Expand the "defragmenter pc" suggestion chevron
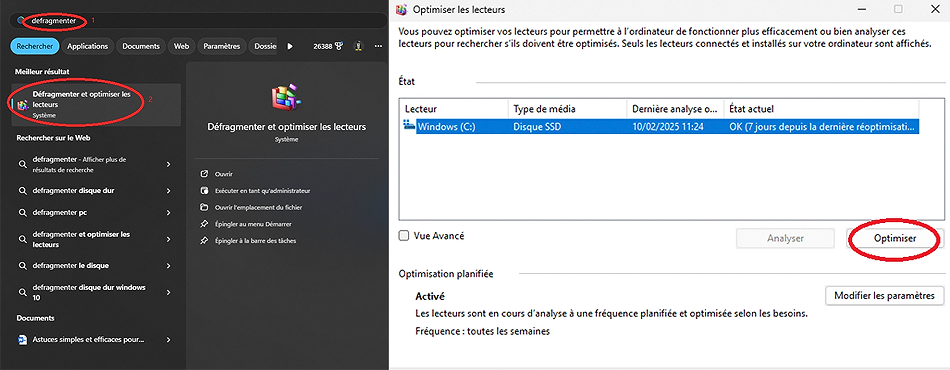 pyautogui.click(x=168, y=213)
